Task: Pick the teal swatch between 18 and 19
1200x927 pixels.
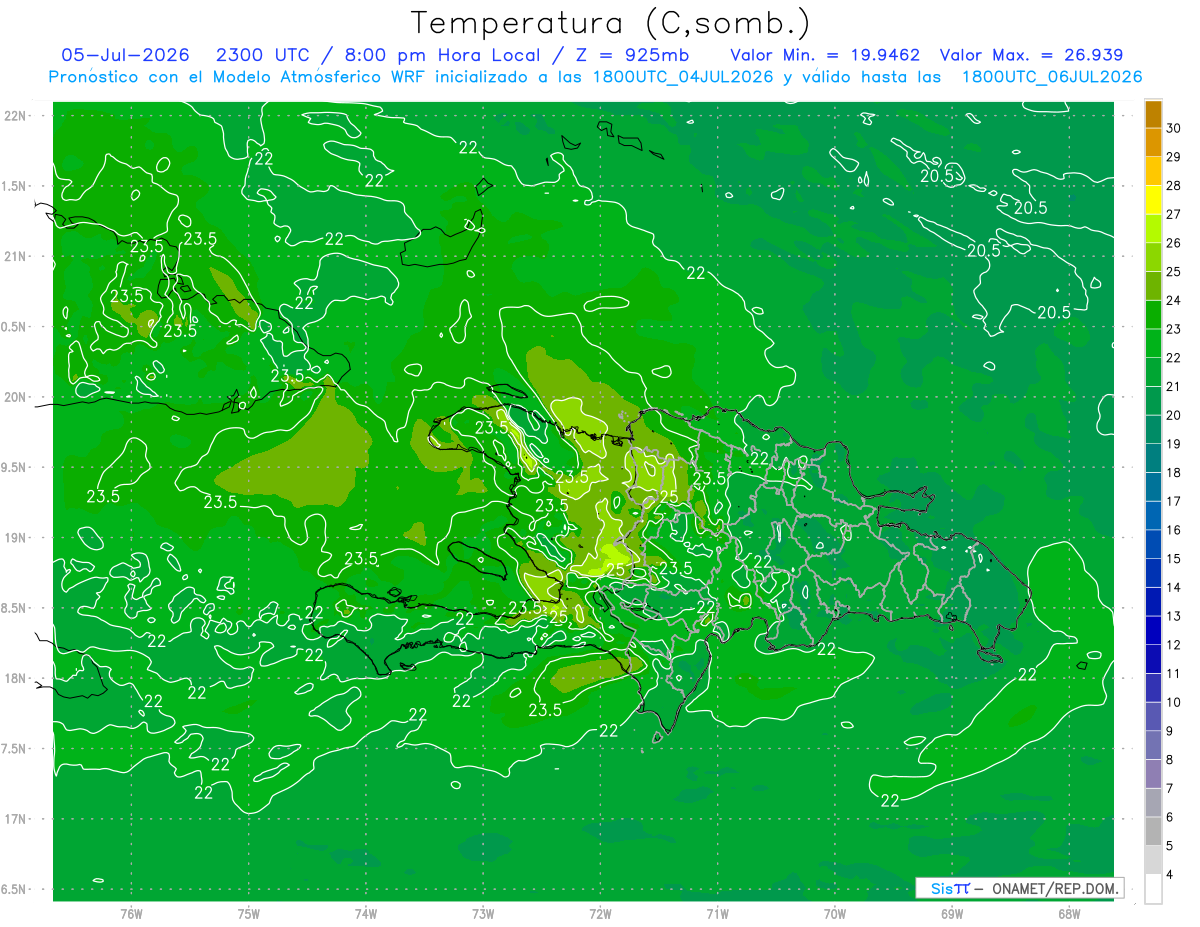Action: click(x=1153, y=458)
